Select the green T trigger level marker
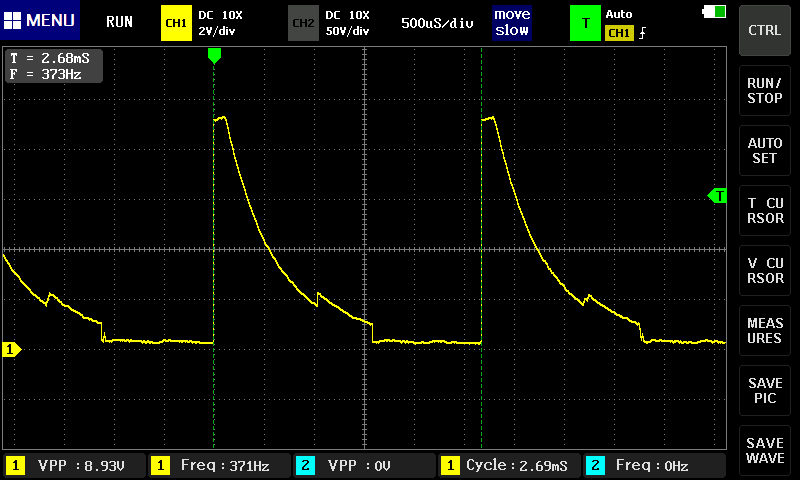Viewport: 800px width, 480px height. click(x=717, y=195)
